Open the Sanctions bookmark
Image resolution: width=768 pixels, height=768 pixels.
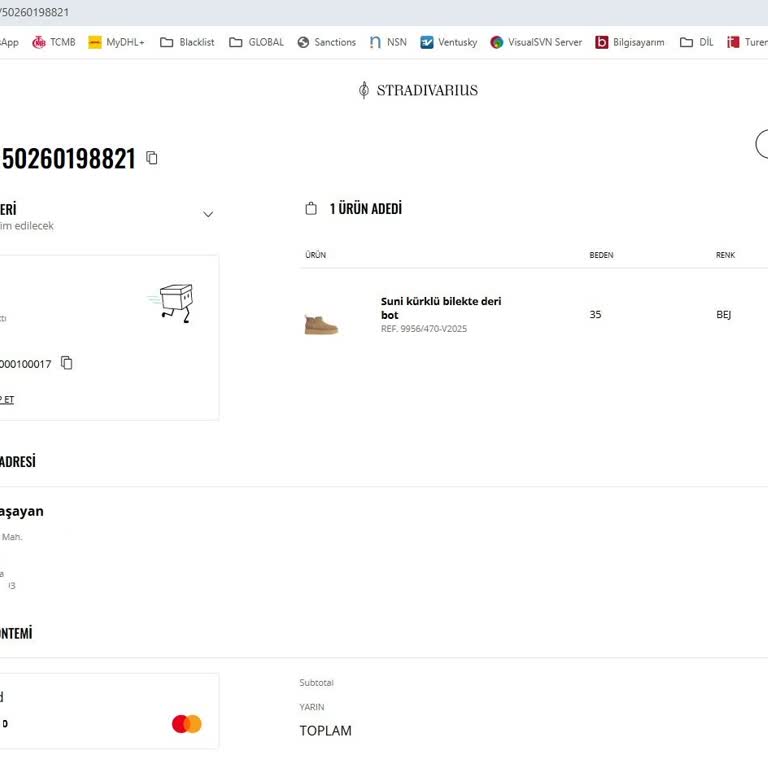327,42
